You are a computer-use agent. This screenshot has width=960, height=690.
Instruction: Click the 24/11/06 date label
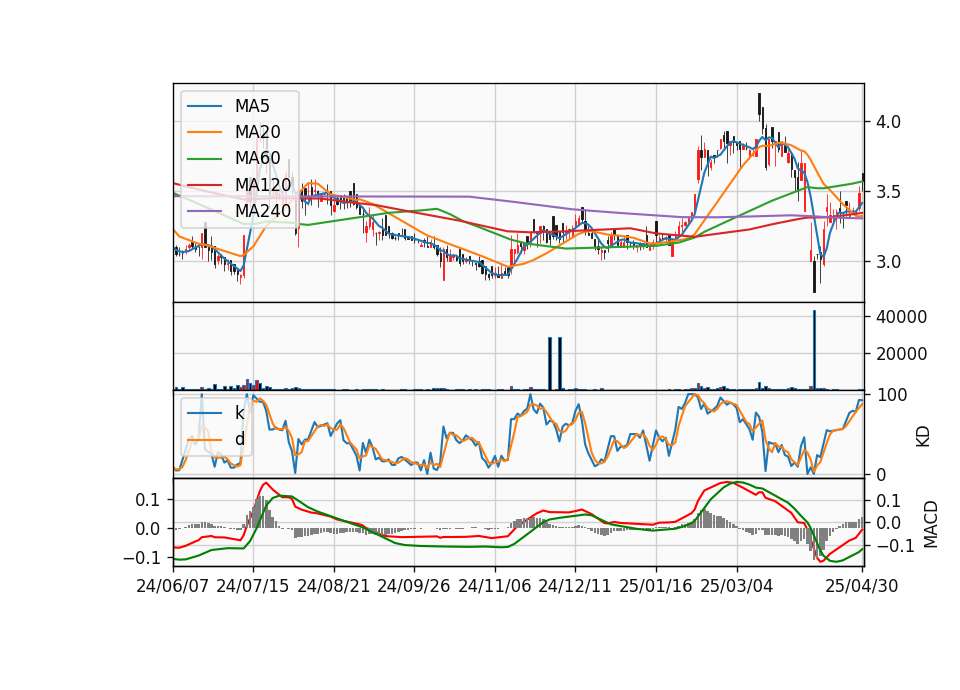[495, 586]
